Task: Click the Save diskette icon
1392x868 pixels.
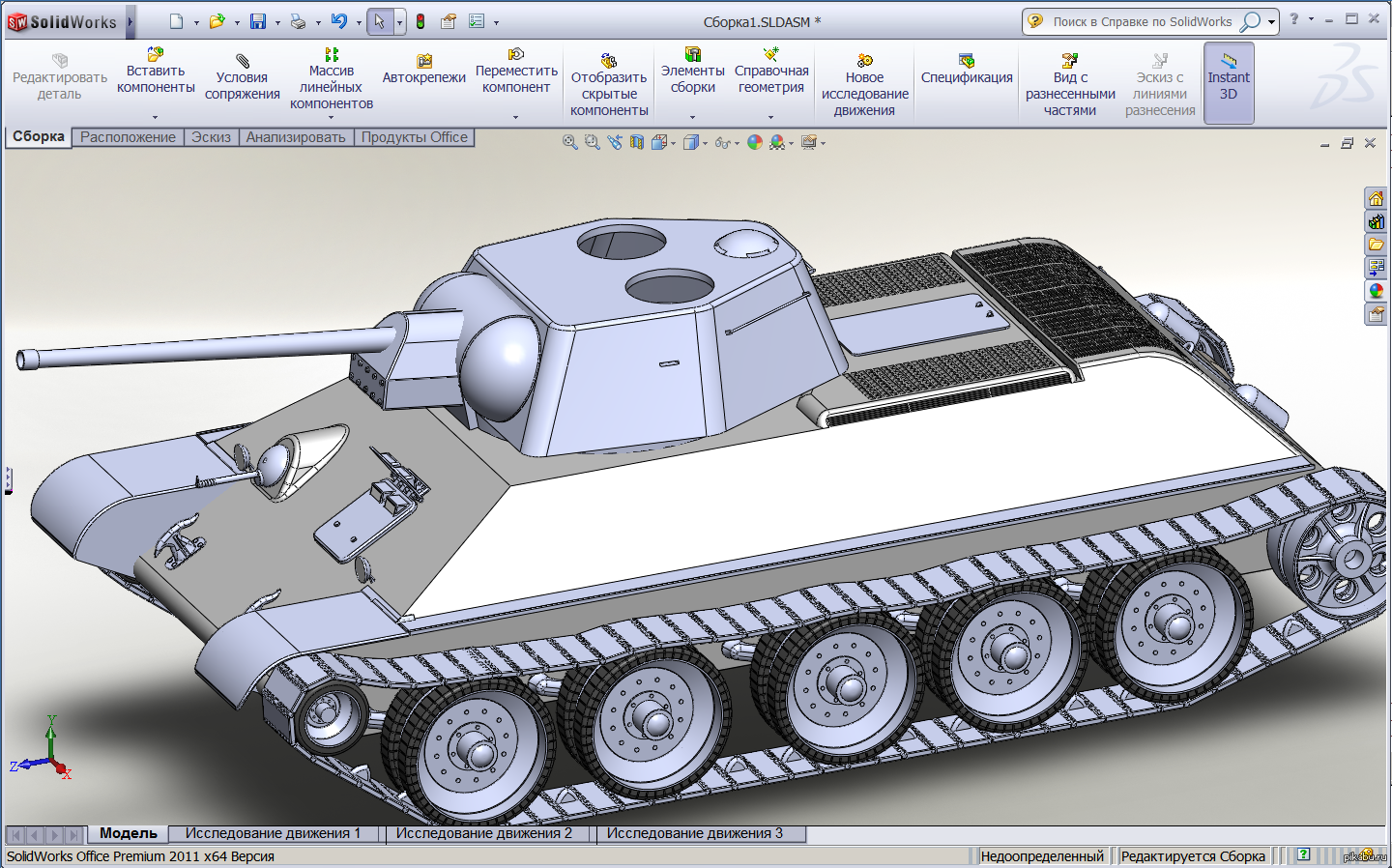Action: click(x=257, y=21)
